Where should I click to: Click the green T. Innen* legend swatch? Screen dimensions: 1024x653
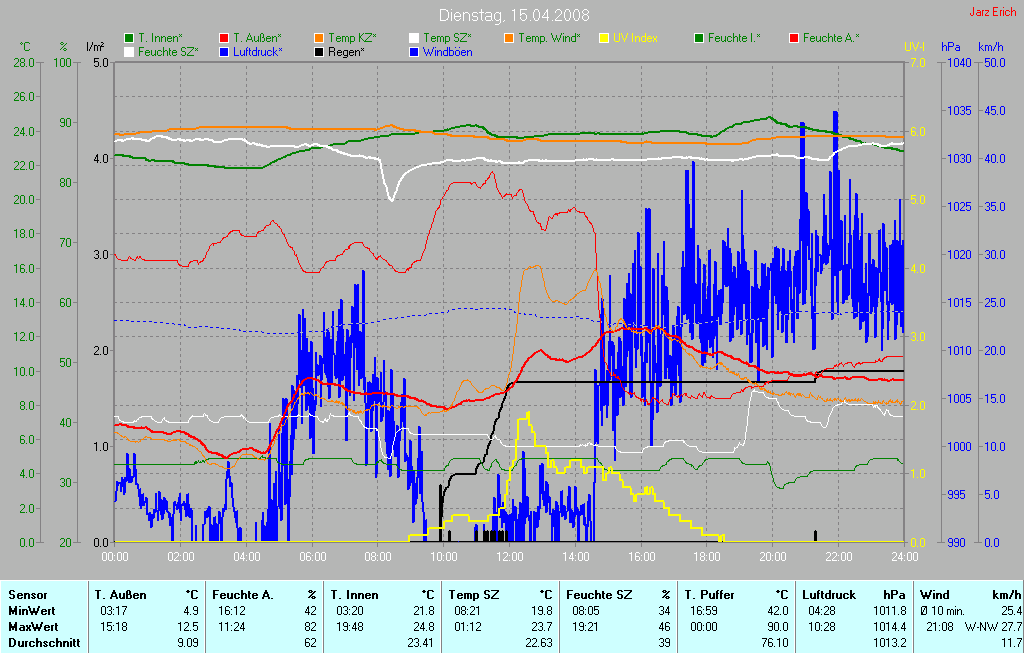[x=129, y=39]
